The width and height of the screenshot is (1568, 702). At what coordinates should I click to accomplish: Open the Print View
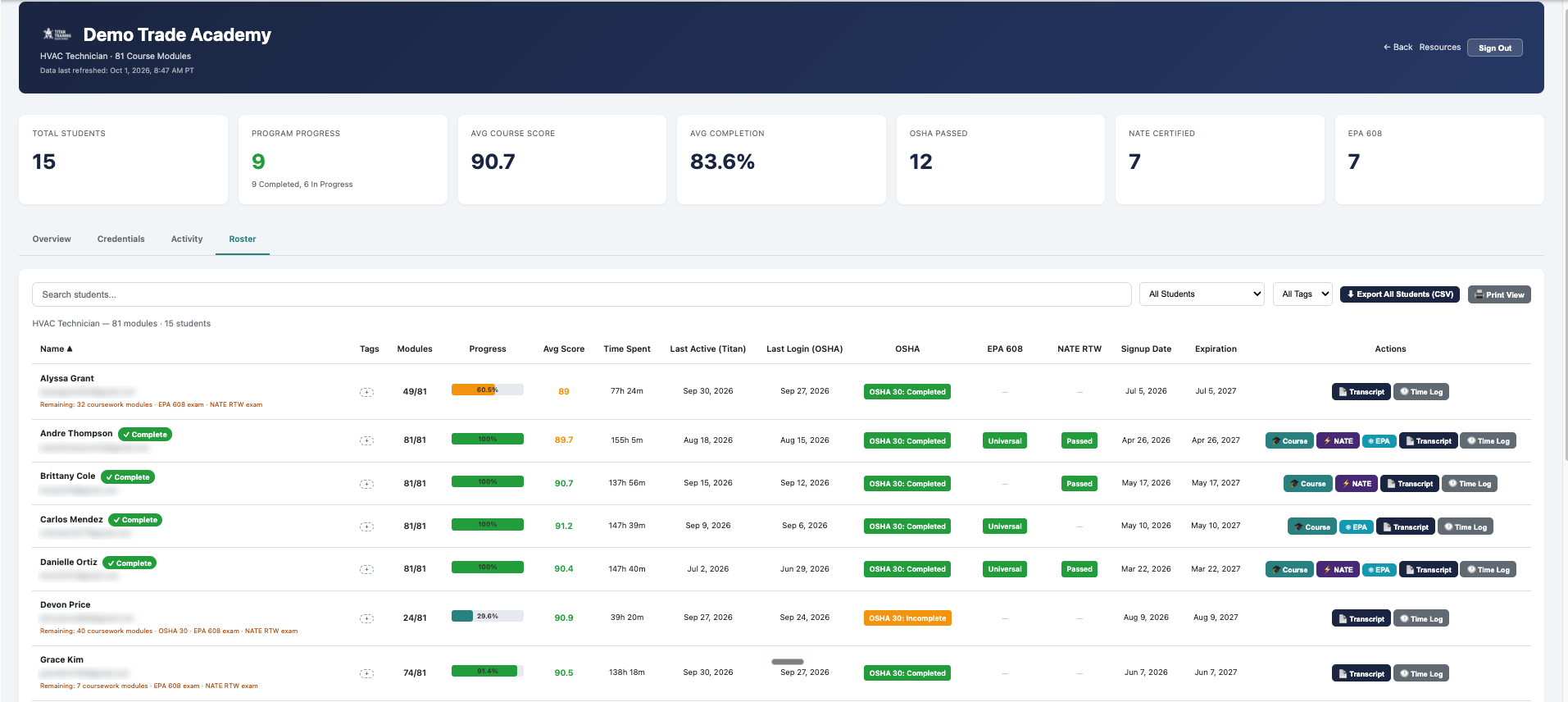tap(1499, 294)
